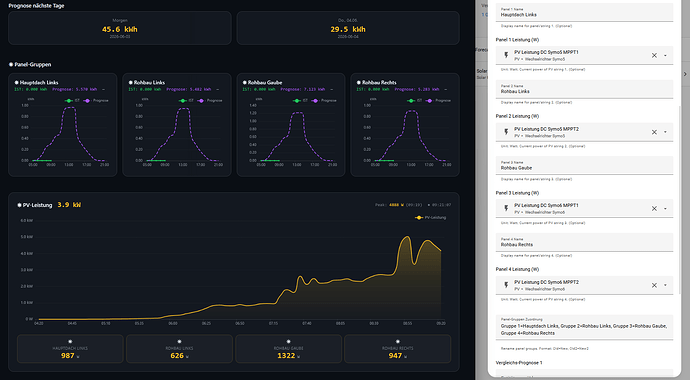Select the Rohbau Links 626 W tile
The height and width of the screenshot is (380, 690).
coord(179,349)
